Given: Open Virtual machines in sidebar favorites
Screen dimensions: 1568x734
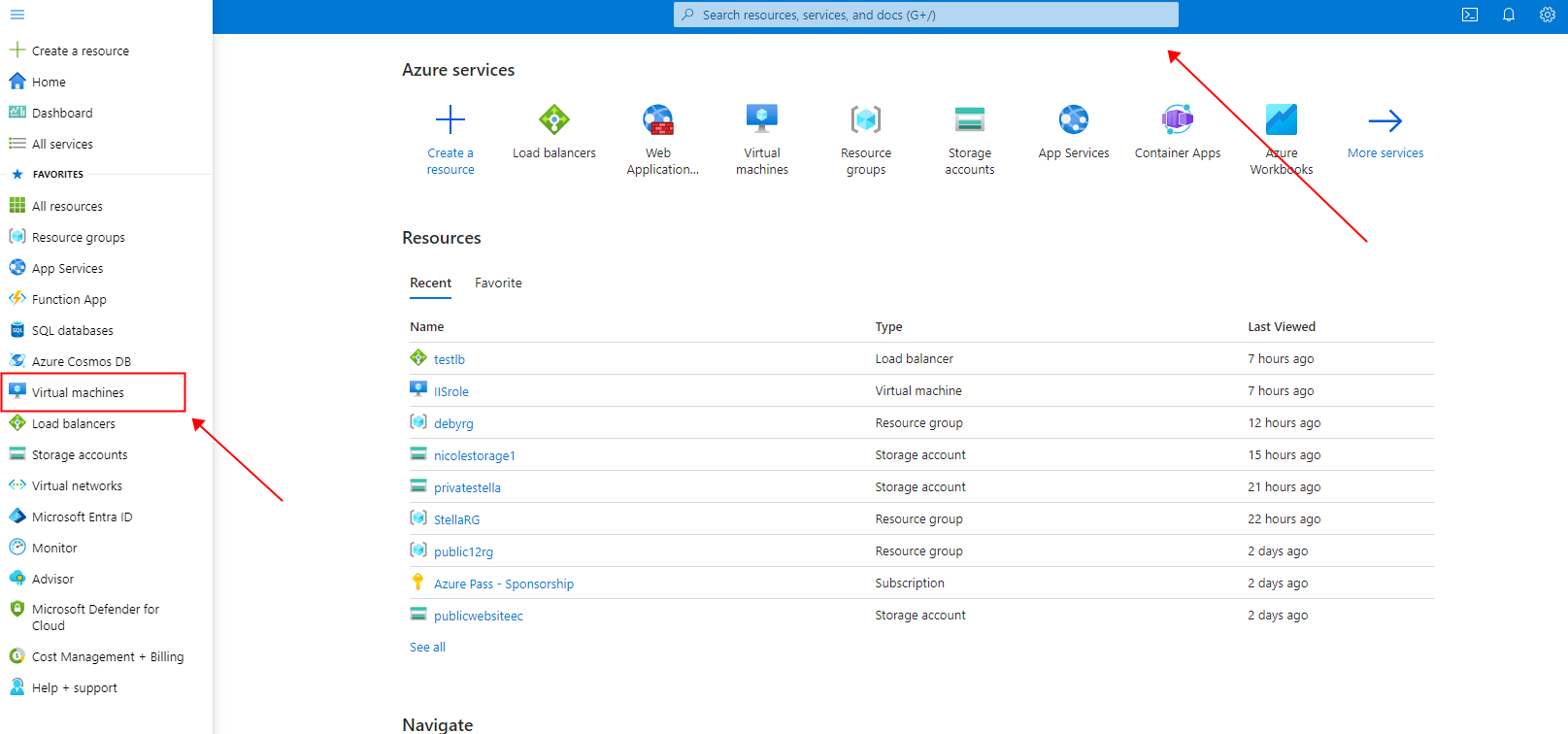Looking at the screenshot, I should click(78, 392).
